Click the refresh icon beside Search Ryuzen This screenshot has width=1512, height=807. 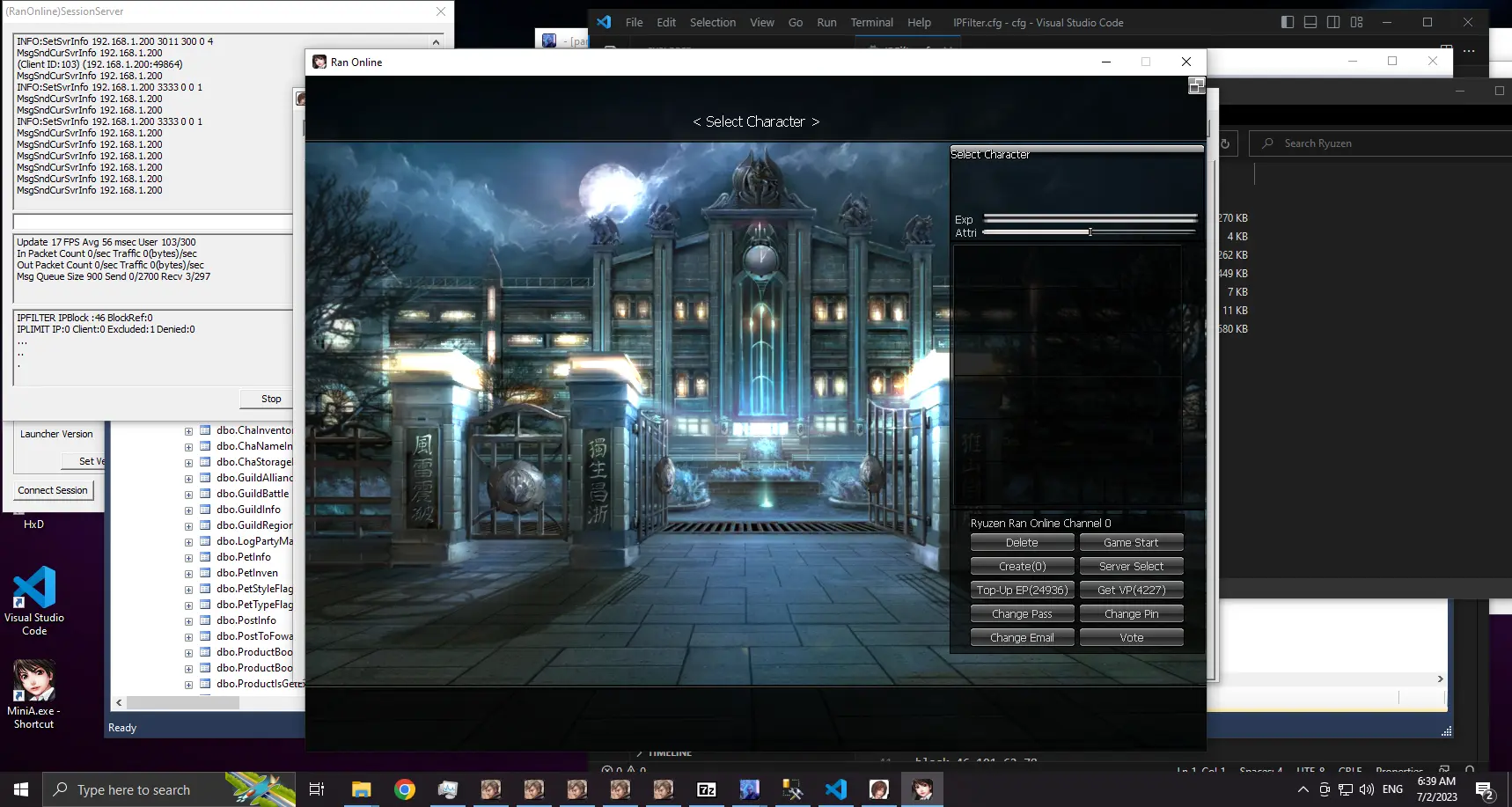[x=1224, y=143]
